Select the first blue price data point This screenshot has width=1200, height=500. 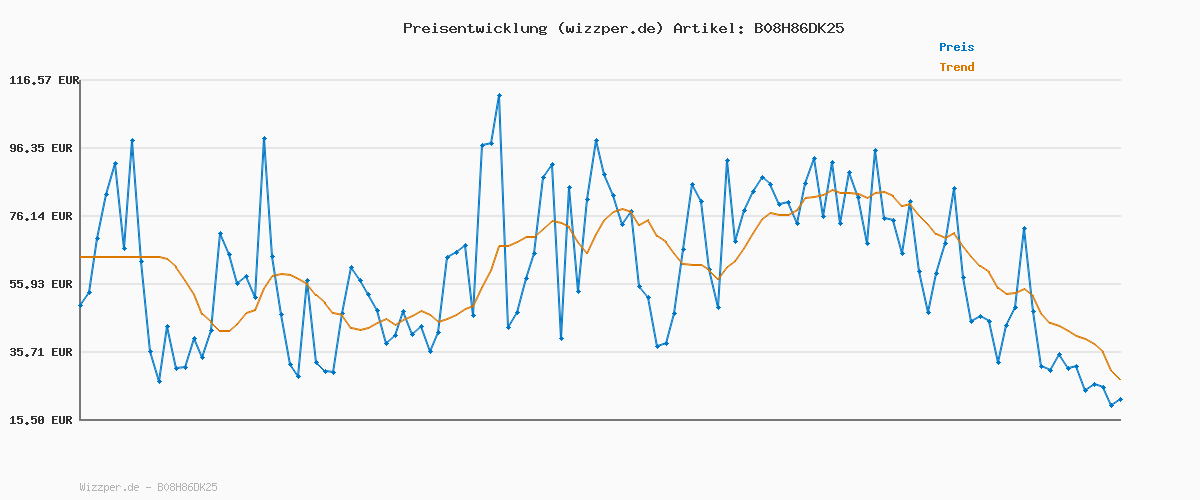[80, 305]
